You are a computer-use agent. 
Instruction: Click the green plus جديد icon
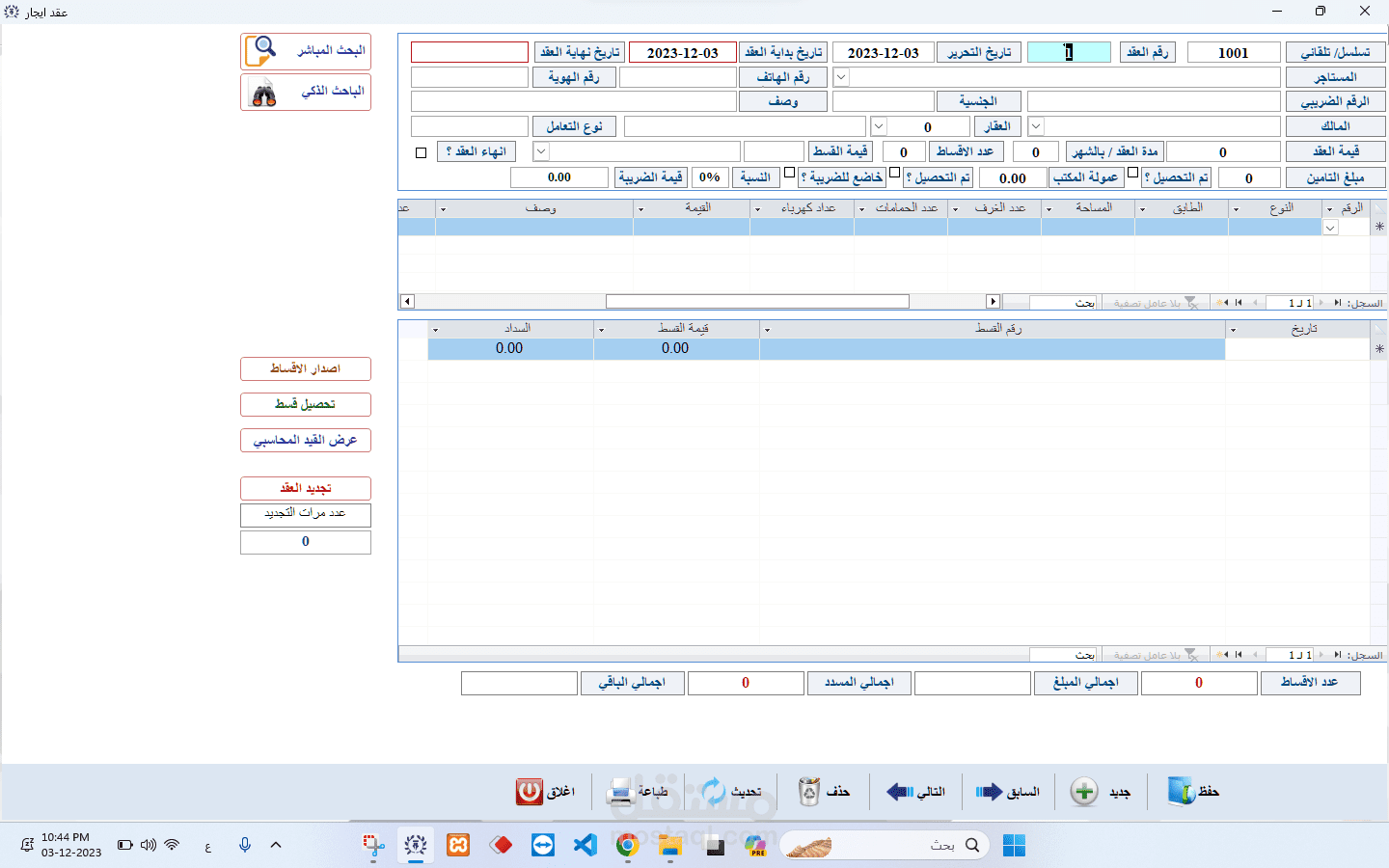pos(1084,792)
